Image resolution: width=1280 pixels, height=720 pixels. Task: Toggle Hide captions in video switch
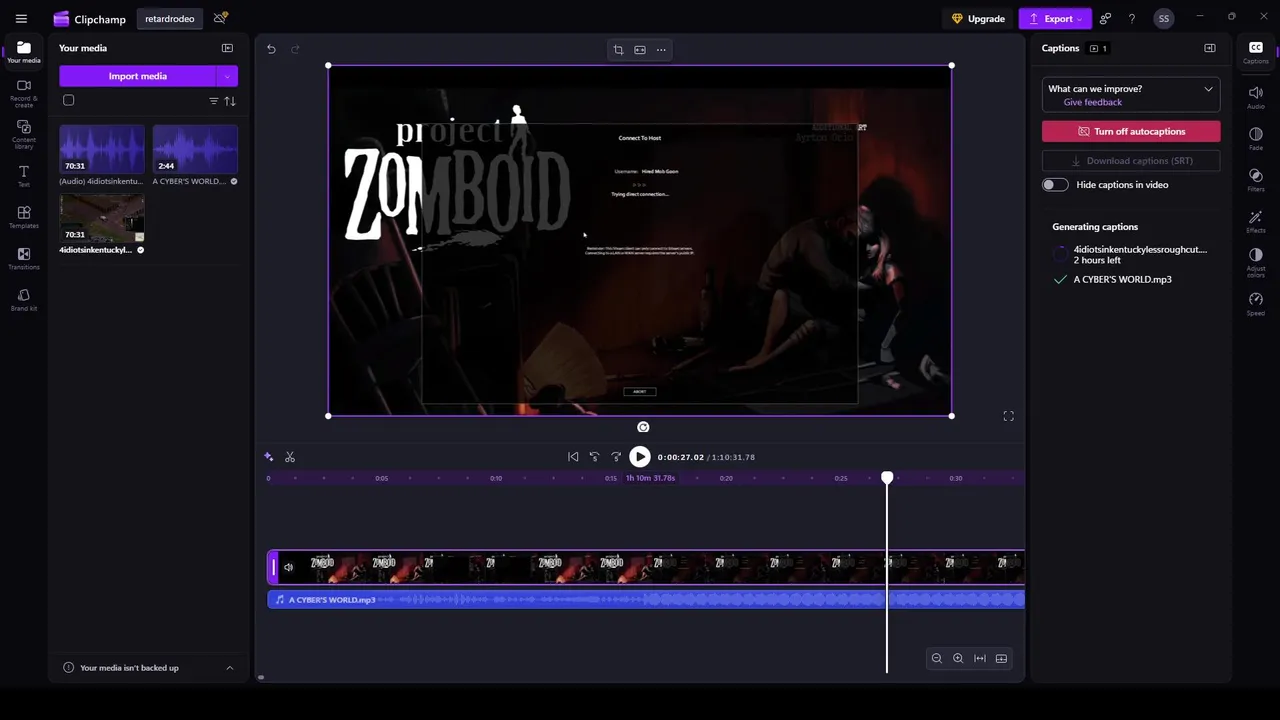1055,185
